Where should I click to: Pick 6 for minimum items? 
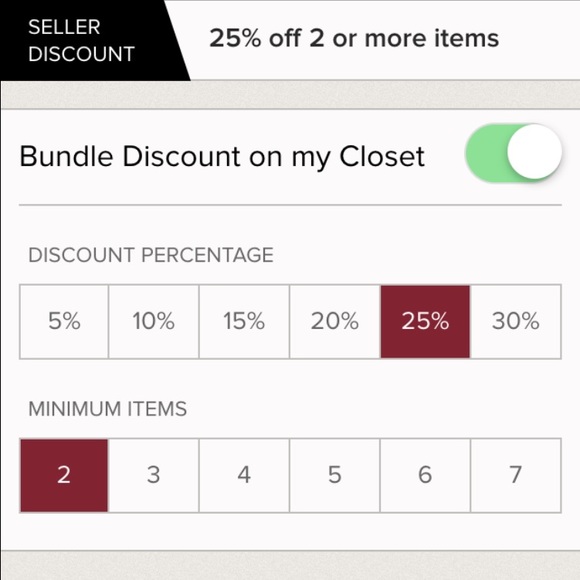pyautogui.click(x=425, y=475)
